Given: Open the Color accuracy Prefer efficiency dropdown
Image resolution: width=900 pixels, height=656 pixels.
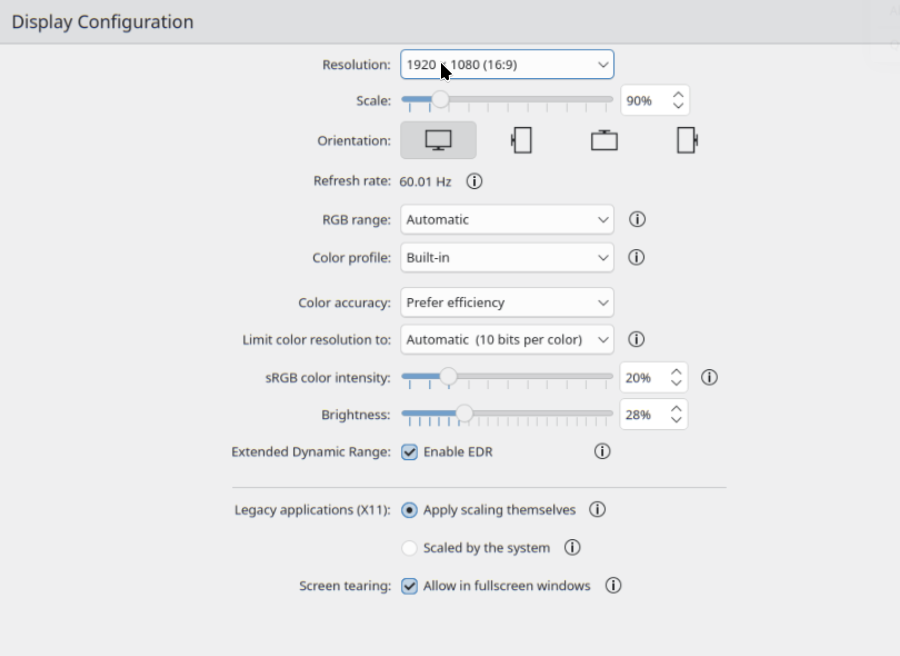Looking at the screenshot, I should pyautogui.click(x=507, y=302).
